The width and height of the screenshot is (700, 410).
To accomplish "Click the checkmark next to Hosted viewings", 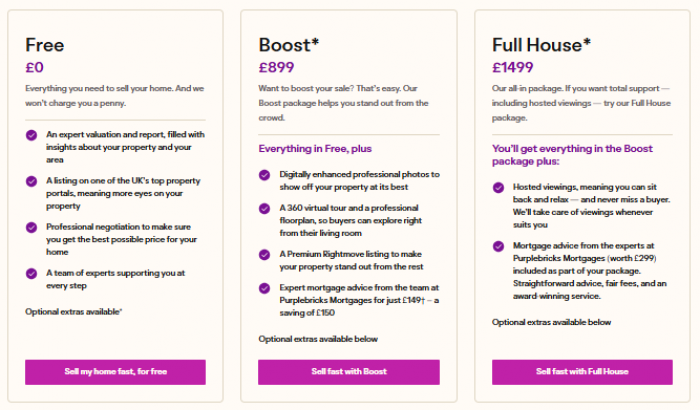I will point(498,187).
